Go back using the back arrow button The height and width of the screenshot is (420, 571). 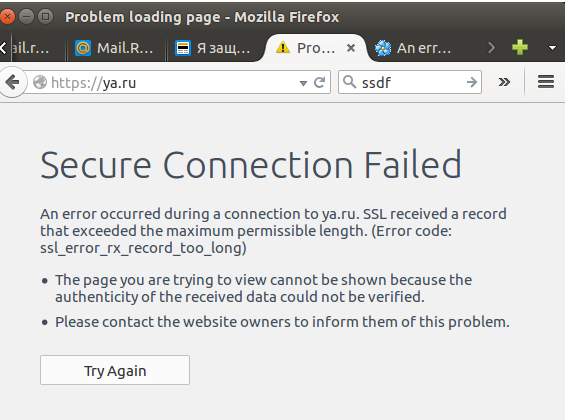pyautogui.click(x=13, y=82)
